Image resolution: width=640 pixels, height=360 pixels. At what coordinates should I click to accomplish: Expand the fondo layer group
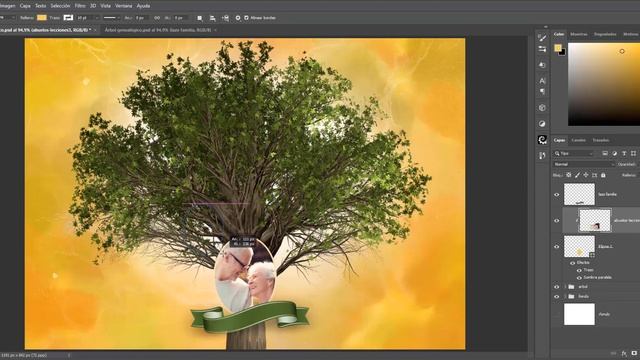click(x=565, y=296)
